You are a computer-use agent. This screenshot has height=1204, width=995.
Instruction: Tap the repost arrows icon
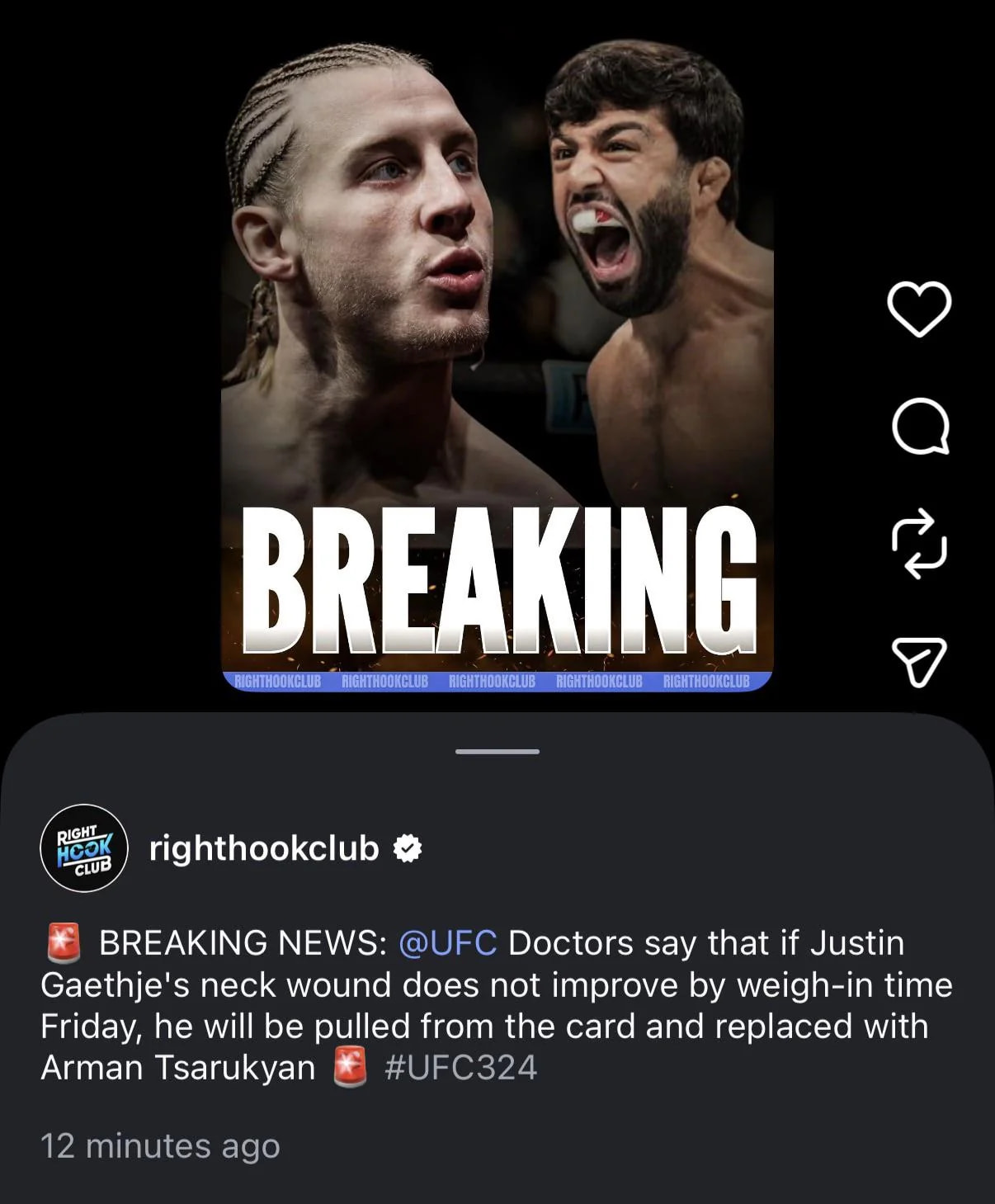[x=919, y=544]
